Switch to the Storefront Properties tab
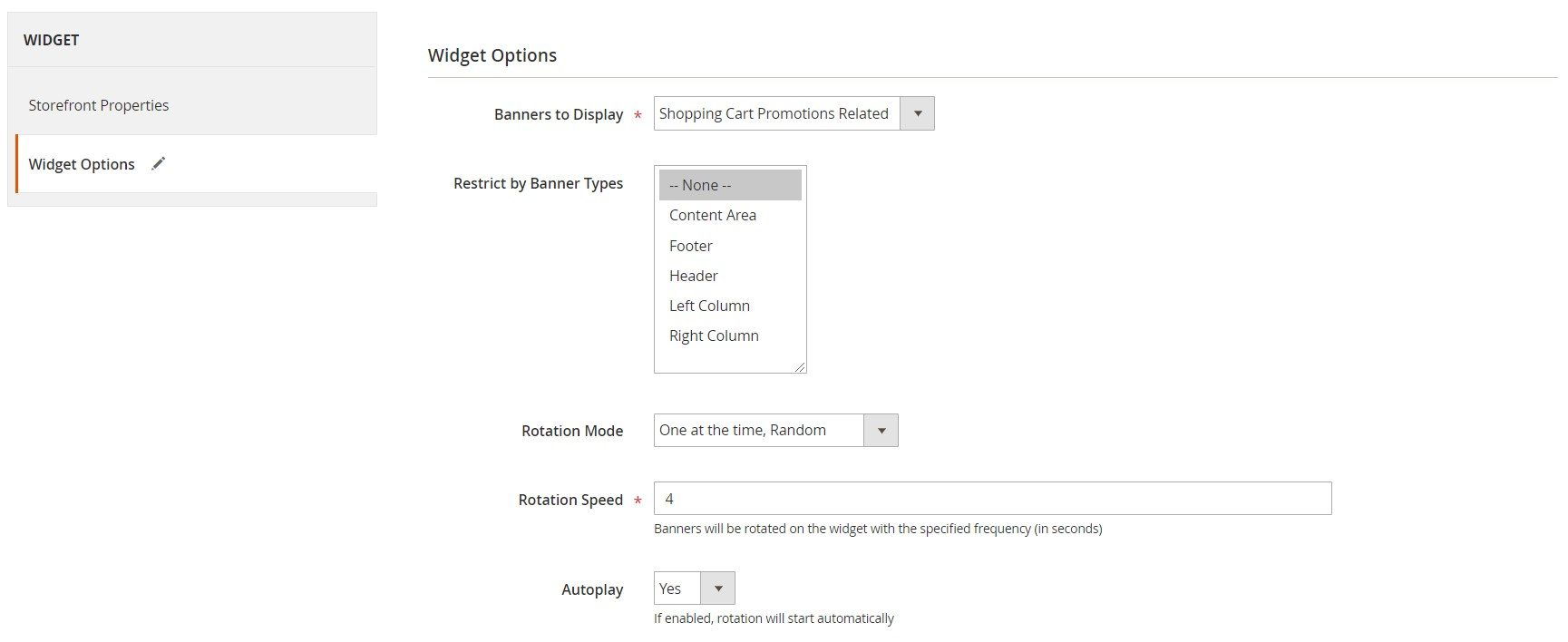The height and width of the screenshot is (642, 1568). point(99,105)
